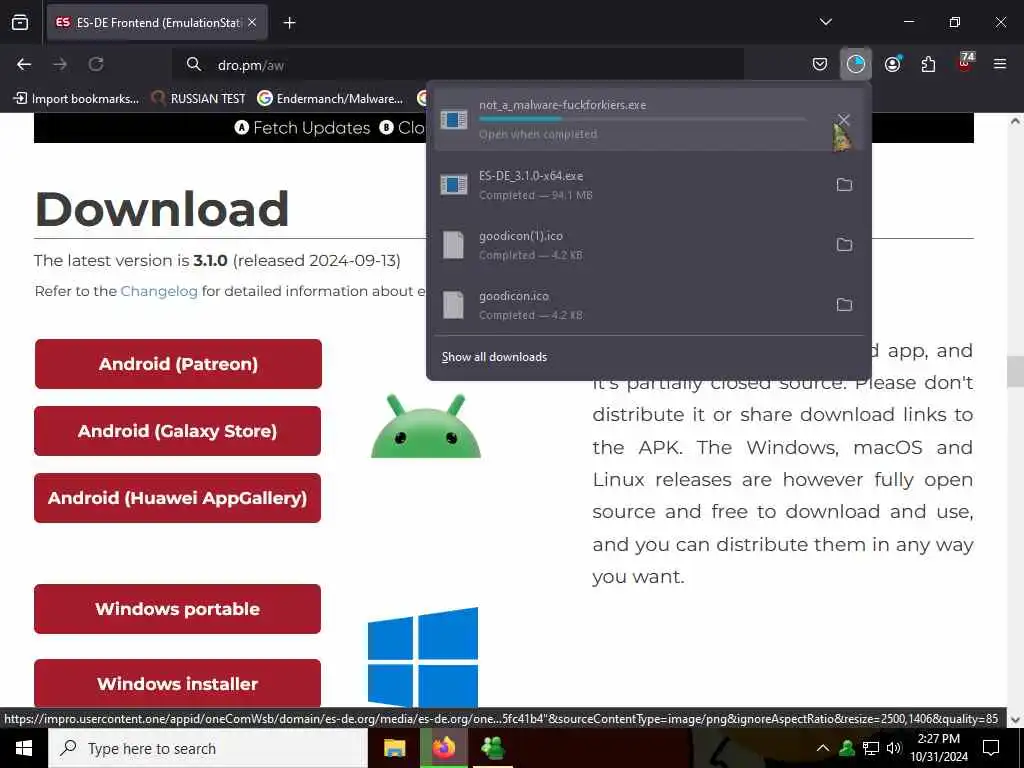Open the Extensions puzzle icon
This screenshot has width=1024, height=768.
(928, 64)
